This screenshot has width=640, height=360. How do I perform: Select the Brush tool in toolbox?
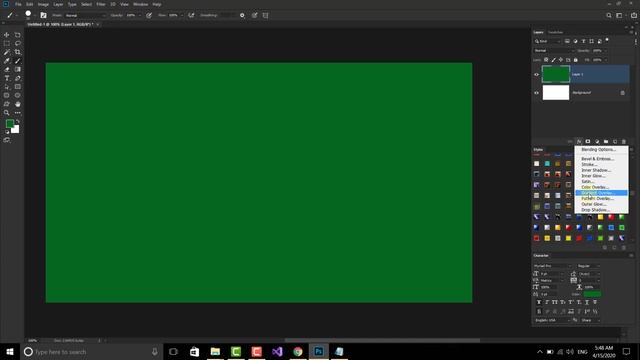pyautogui.click(x=18, y=61)
